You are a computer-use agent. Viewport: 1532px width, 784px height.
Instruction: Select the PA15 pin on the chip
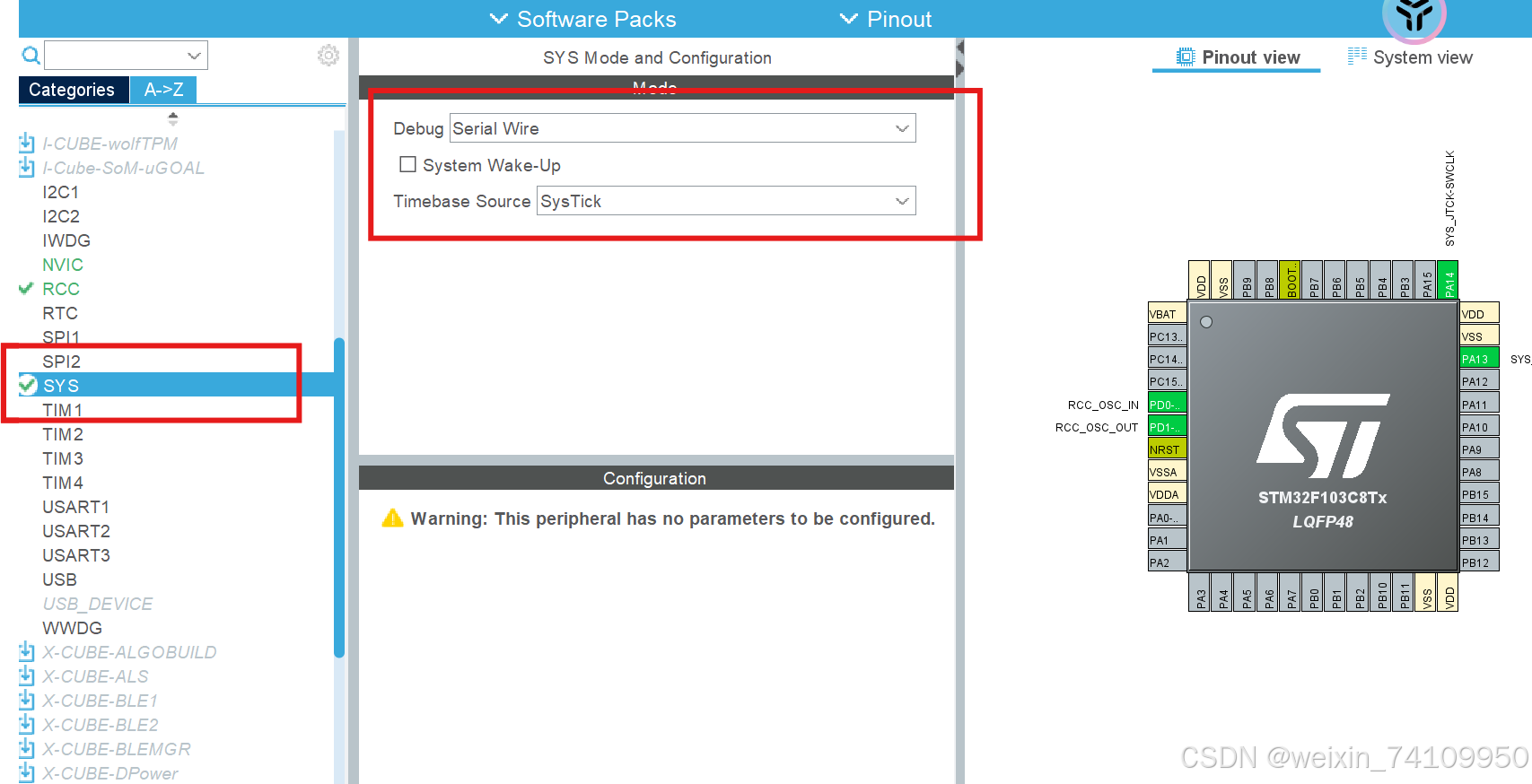(x=1425, y=279)
